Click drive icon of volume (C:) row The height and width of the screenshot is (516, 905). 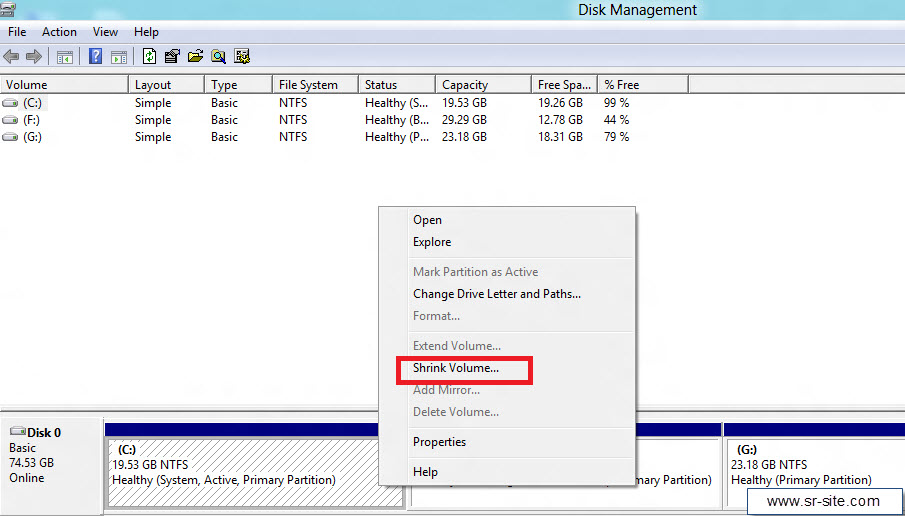pos(10,103)
